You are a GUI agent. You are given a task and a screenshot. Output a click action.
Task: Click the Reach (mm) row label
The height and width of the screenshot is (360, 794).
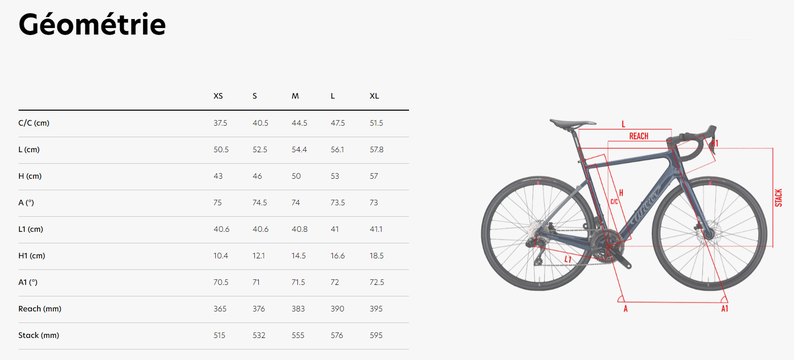tap(39, 309)
